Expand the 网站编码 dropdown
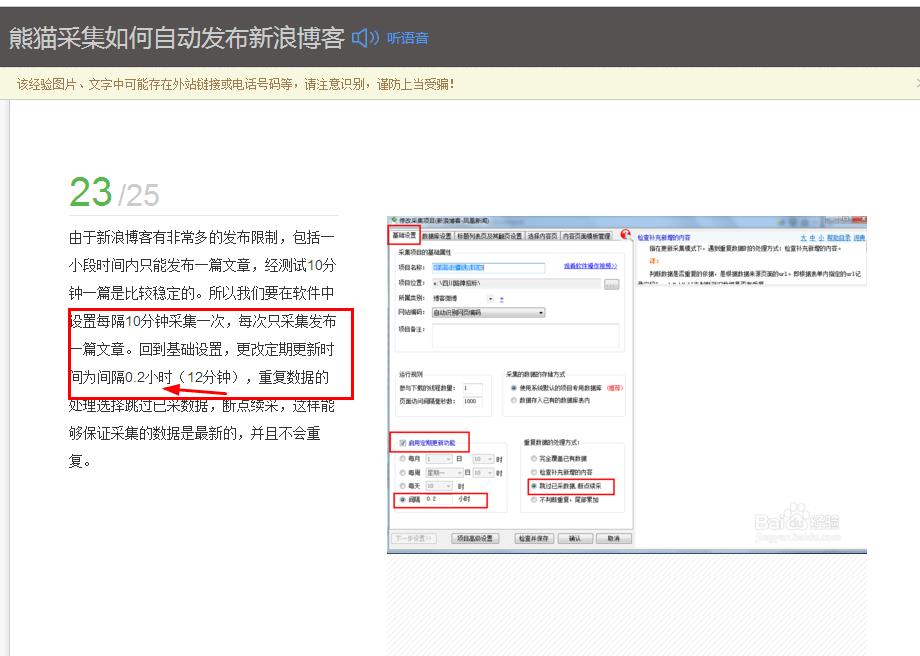This screenshot has width=920, height=656. pos(488,313)
